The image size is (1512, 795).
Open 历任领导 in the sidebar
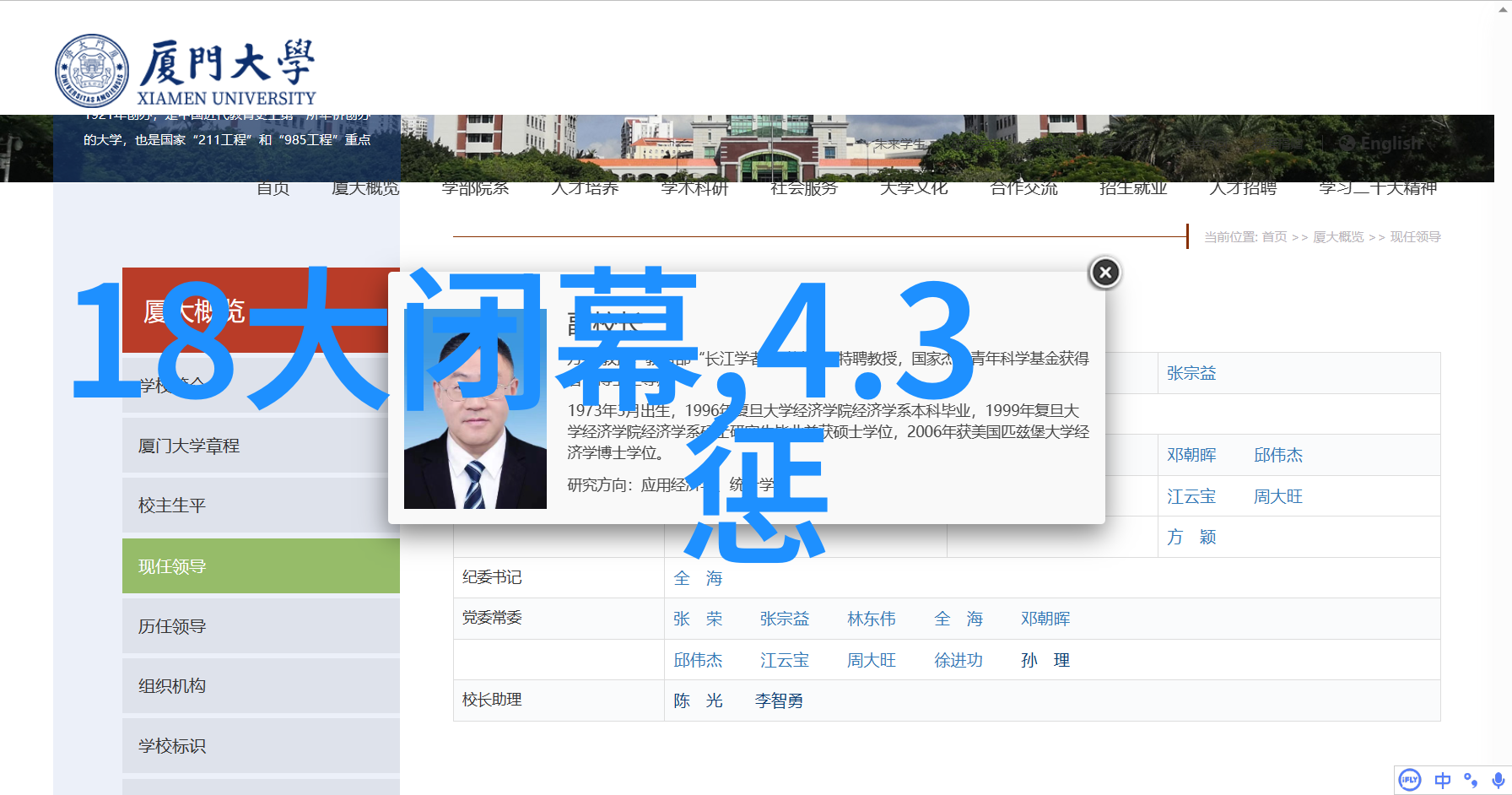coord(261,626)
